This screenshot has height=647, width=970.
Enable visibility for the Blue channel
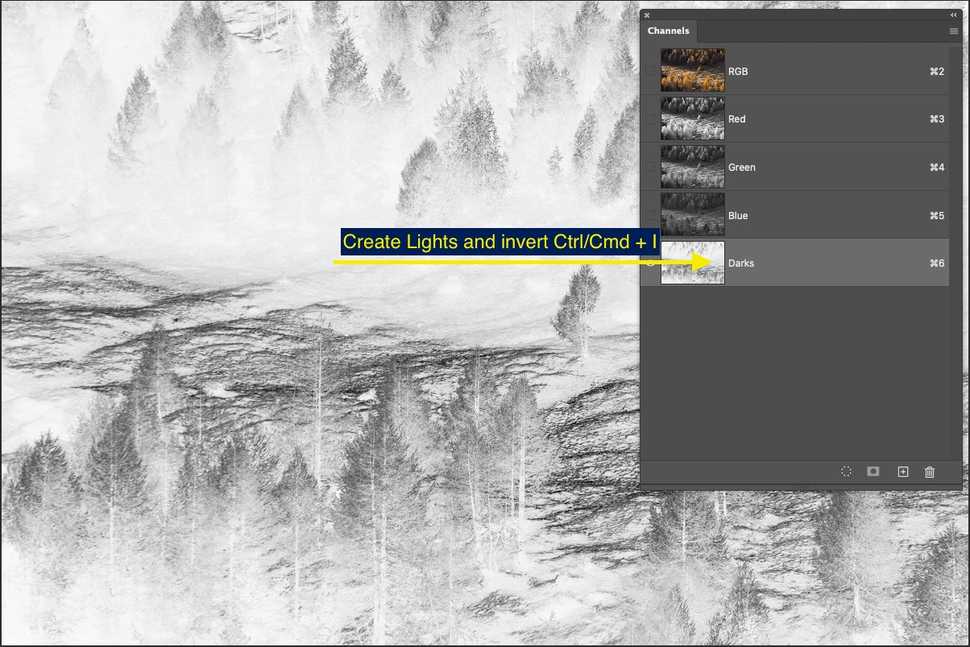click(651, 215)
